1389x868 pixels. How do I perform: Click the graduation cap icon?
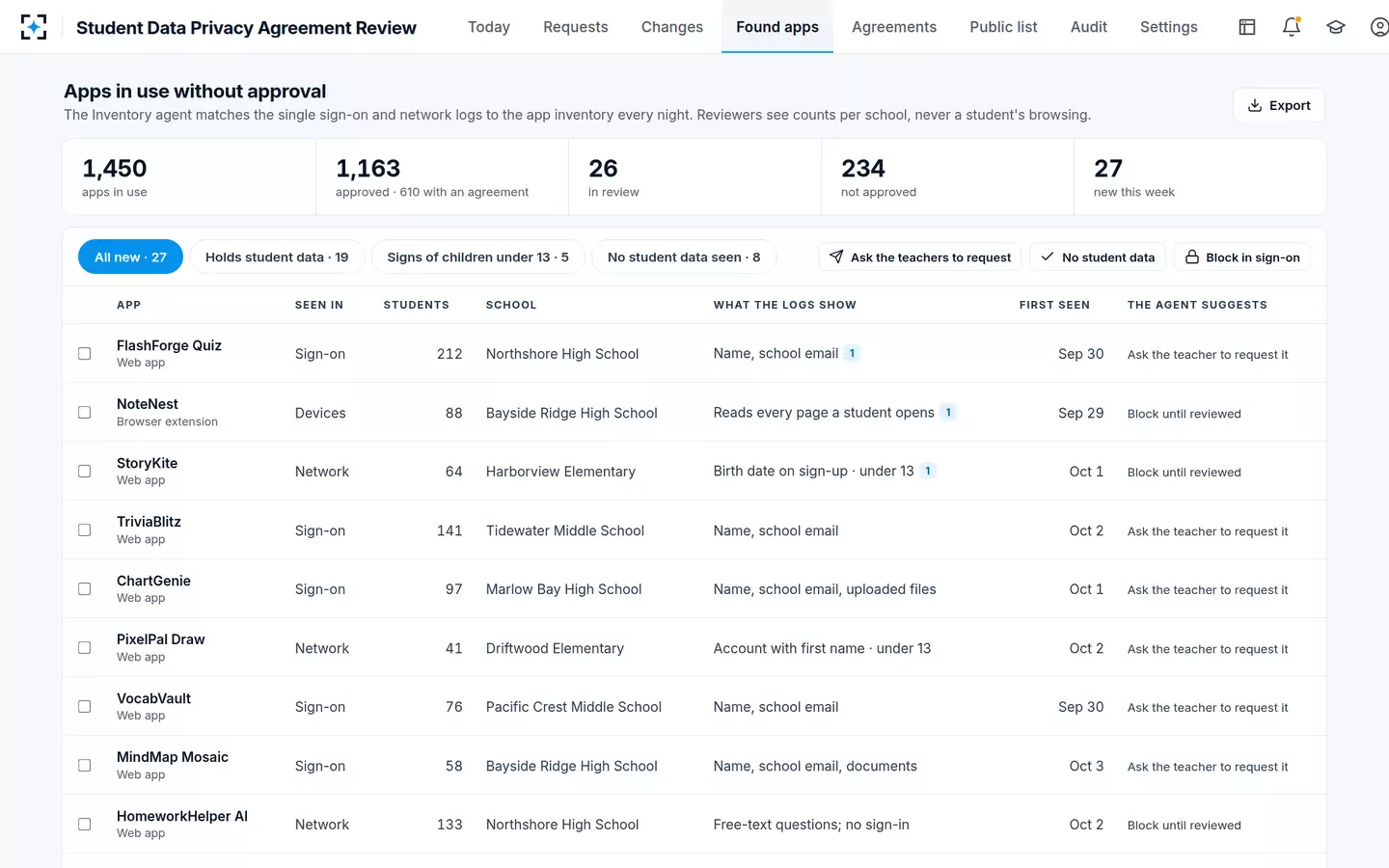[x=1336, y=27]
